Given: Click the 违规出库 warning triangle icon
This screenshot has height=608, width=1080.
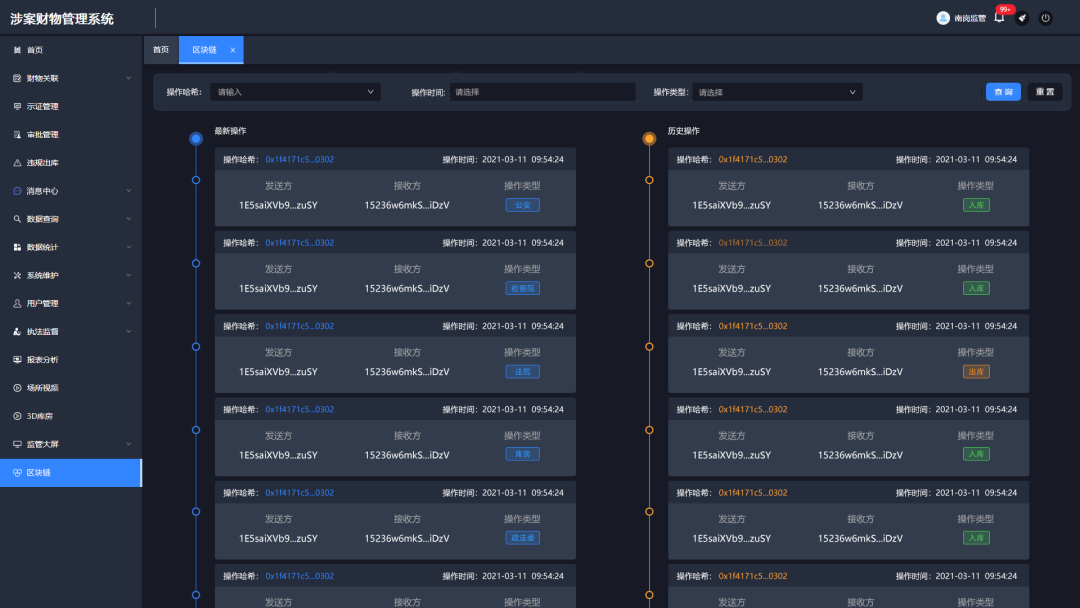Looking at the screenshot, I should tap(17, 163).
